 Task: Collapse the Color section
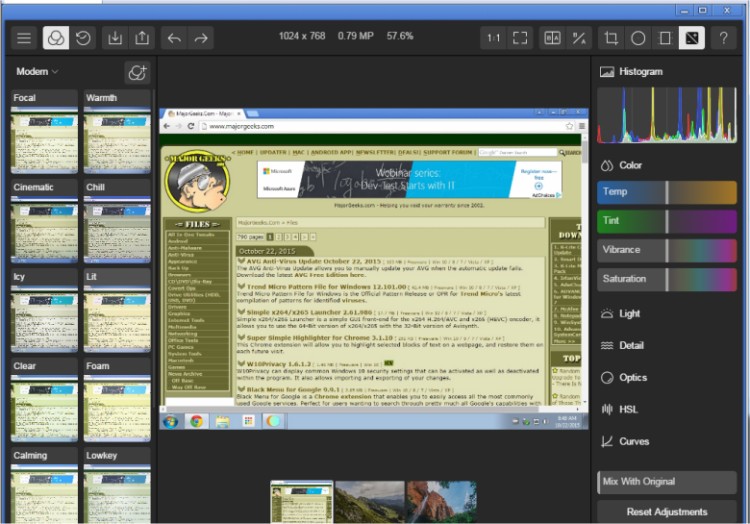coord(621,165)
